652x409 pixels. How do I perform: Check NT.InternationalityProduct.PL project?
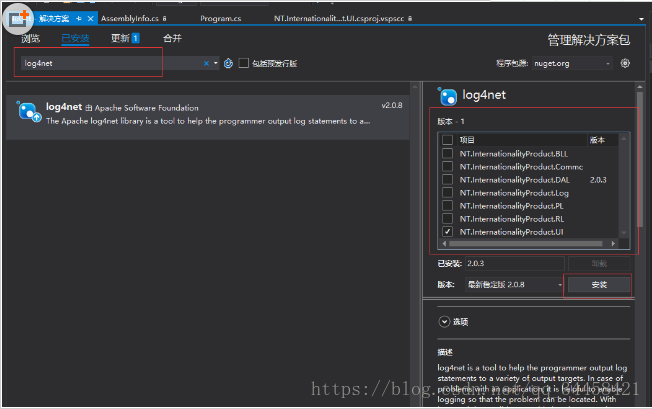(447, 205)
